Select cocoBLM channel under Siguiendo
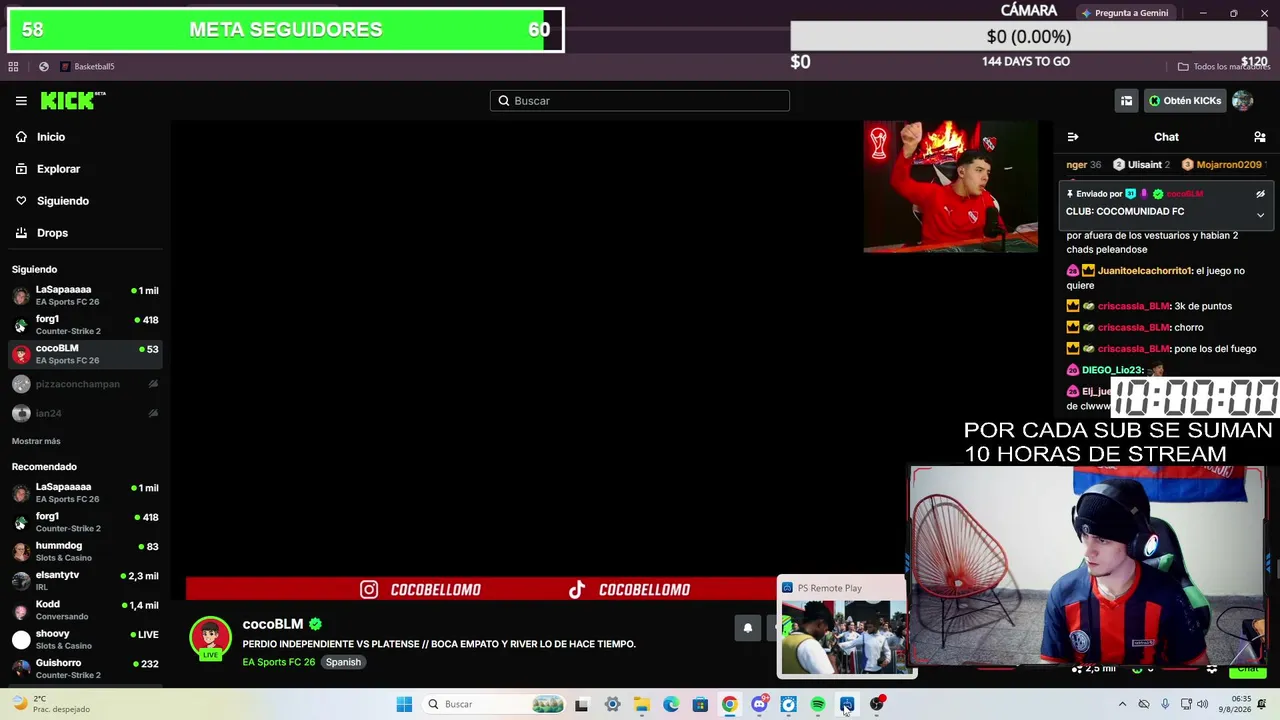Screen dimensions: 1280x720 [85, 354]
